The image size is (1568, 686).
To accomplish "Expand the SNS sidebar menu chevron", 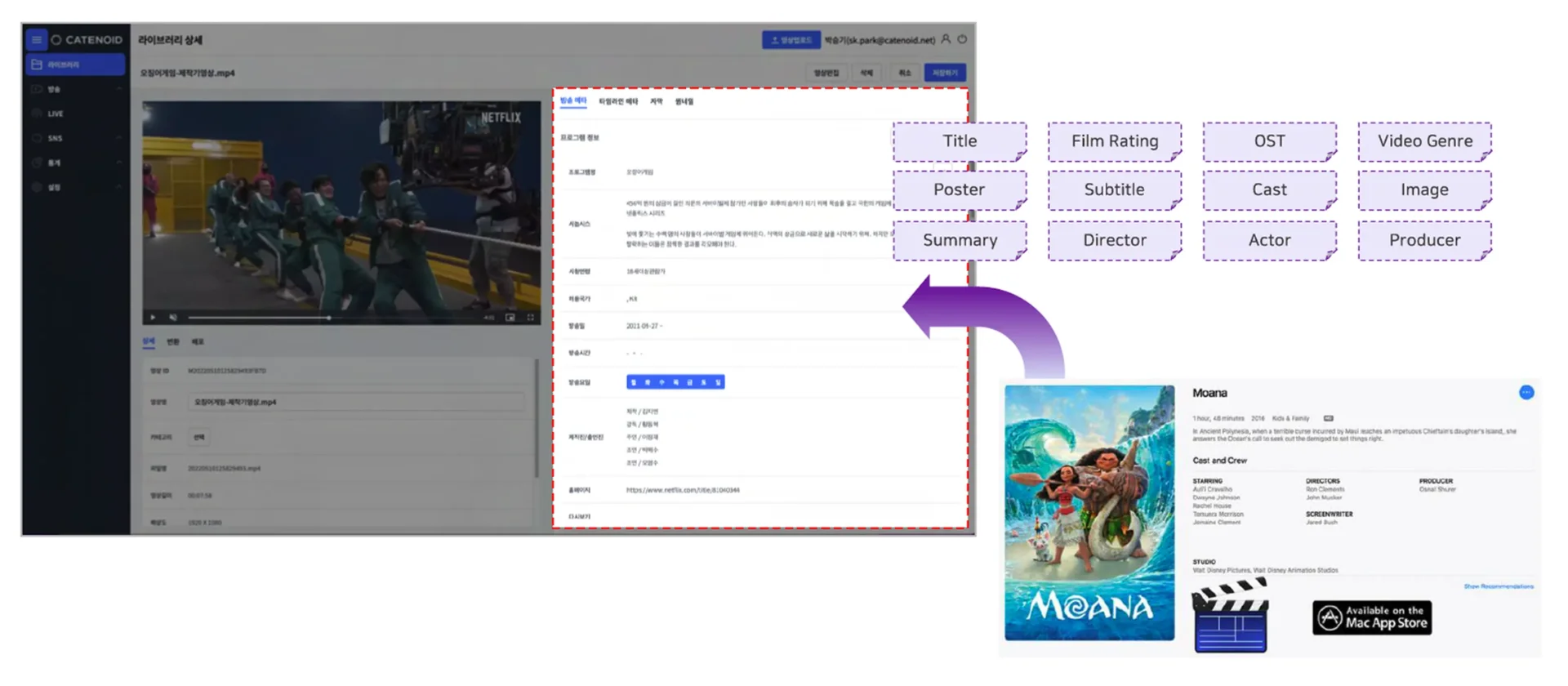I will (119, 138).
